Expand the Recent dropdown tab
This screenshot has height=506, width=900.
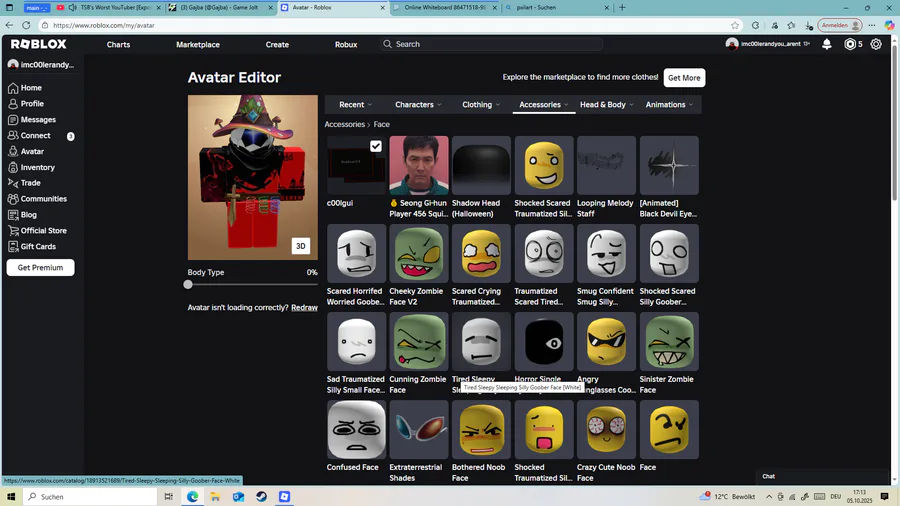(x=355, y=104)
